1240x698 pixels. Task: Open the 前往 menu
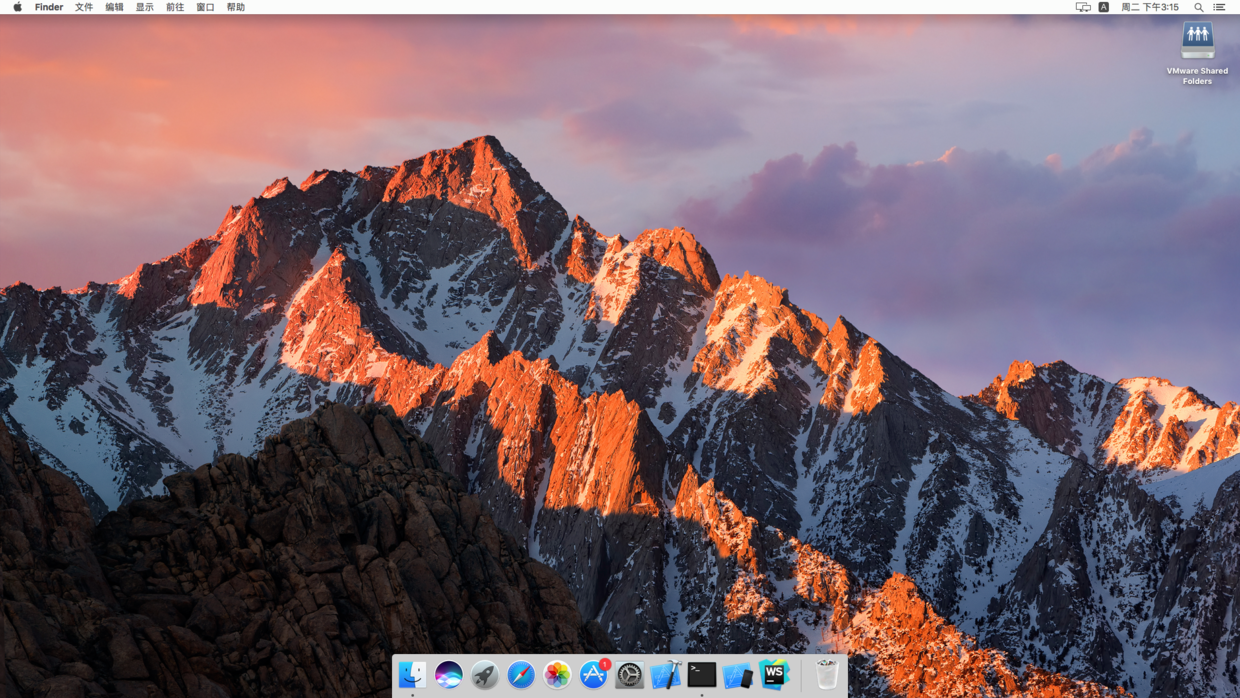(175, 7)
